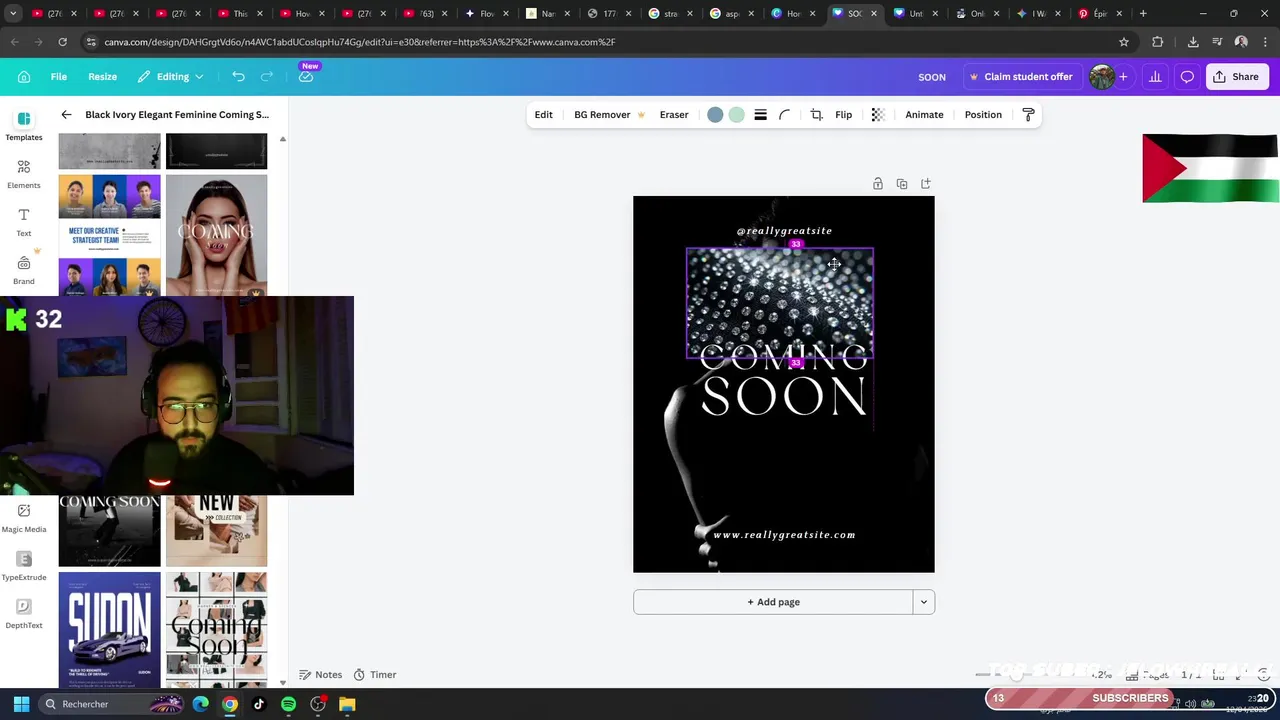Image resolution: width=1280 pixels, height=720 pixels.
Task: Select the Crop tool
Action: (816, 115)
